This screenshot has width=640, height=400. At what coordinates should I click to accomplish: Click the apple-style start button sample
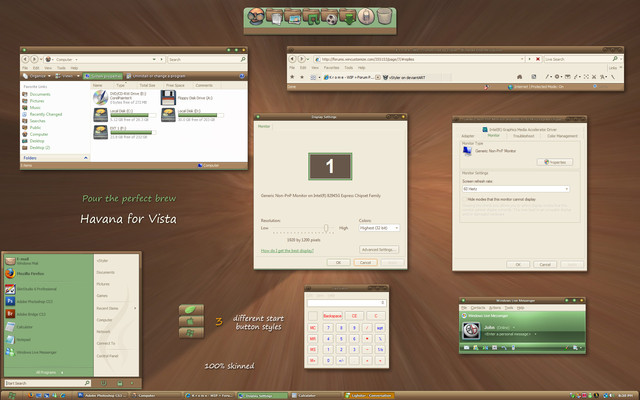tap(191, 322)
